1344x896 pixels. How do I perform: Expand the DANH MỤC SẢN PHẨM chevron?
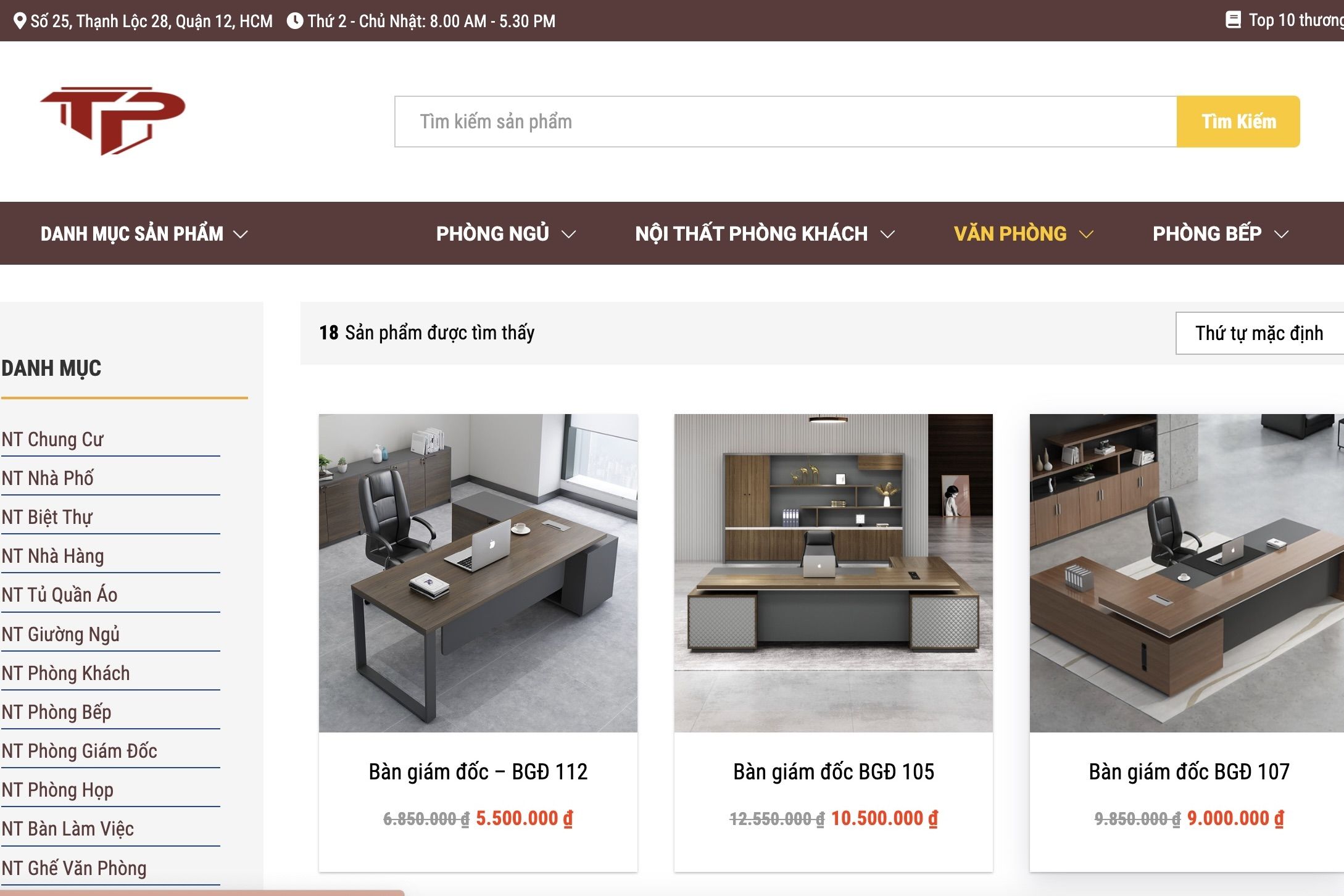click(241, 234)
